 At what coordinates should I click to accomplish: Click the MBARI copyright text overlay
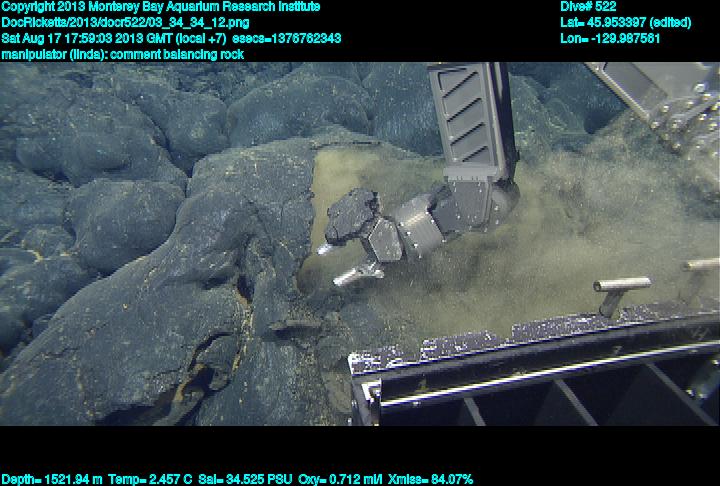point(160,7)
